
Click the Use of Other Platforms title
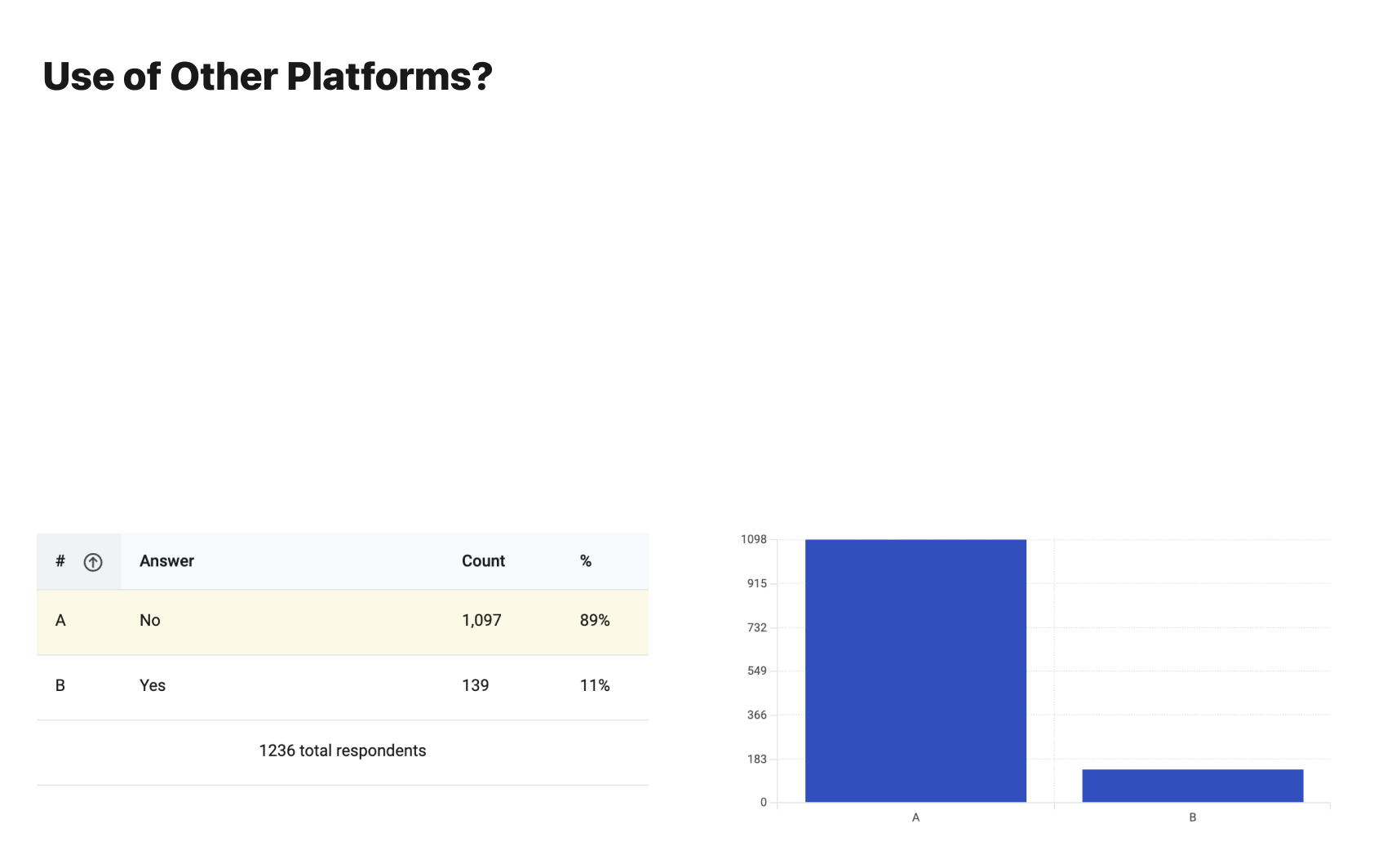click(x=268, y=77)
